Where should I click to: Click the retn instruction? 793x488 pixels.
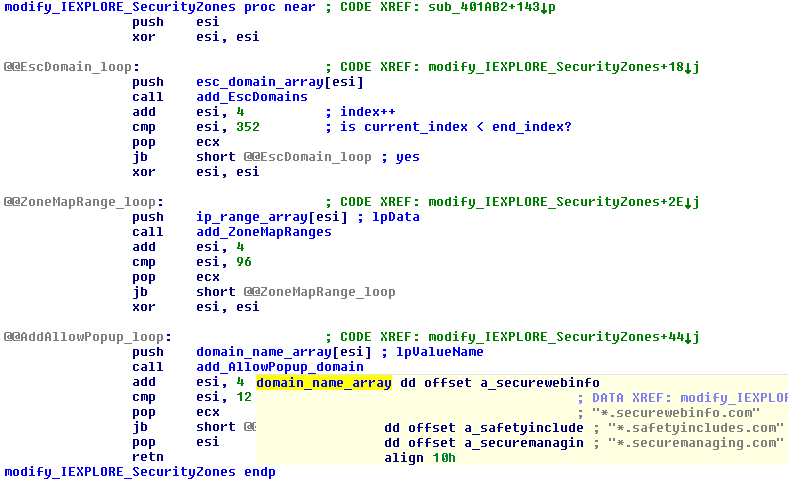pos(148,457)
